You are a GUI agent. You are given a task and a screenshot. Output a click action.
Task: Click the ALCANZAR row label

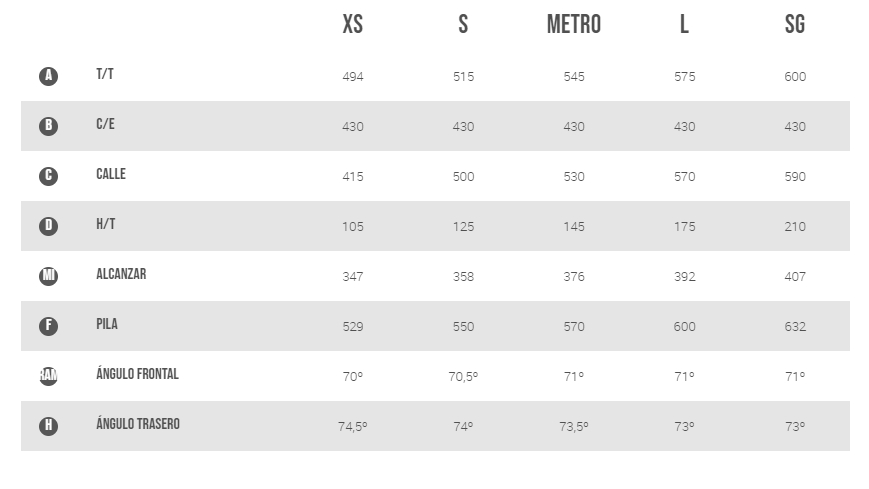click(121, 274)
